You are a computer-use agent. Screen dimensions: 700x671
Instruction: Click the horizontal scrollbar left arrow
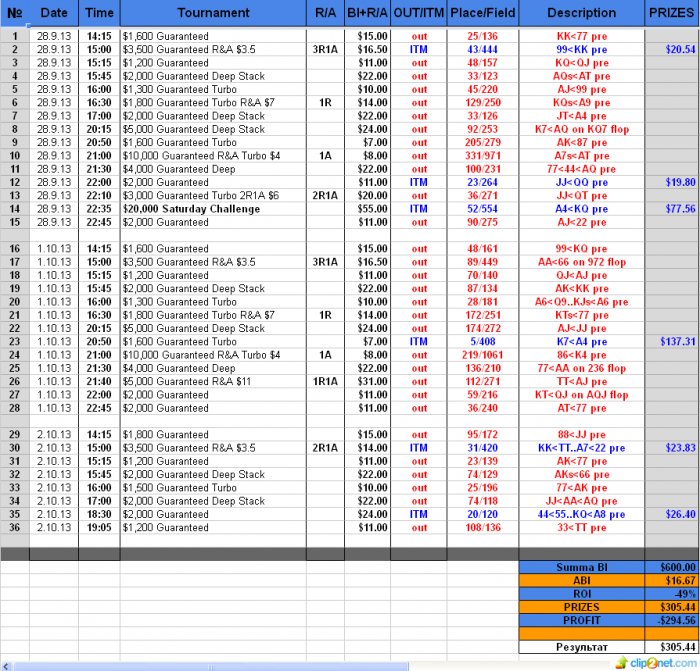(6, 667)
